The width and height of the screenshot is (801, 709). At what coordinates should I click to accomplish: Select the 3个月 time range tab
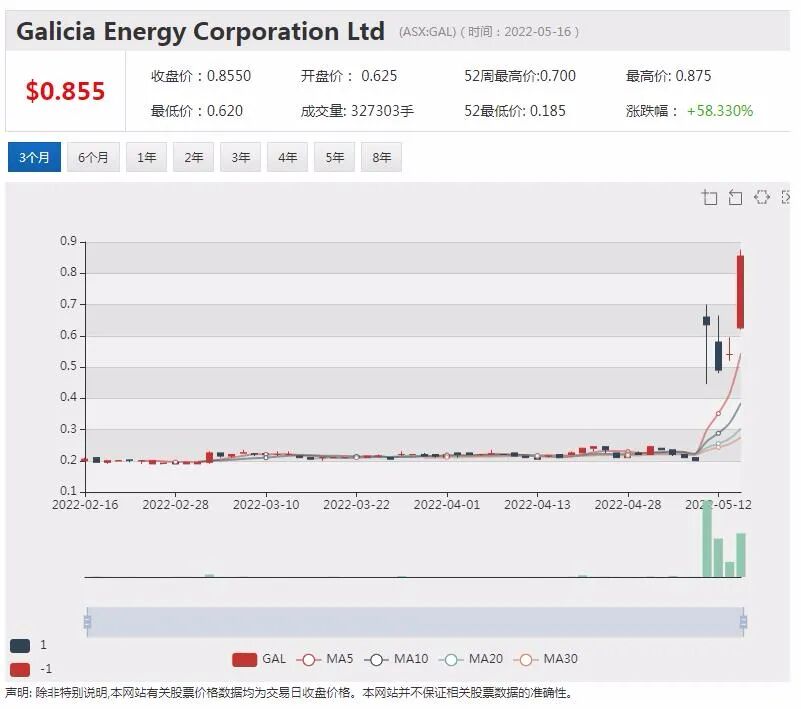tap(34, 157)
